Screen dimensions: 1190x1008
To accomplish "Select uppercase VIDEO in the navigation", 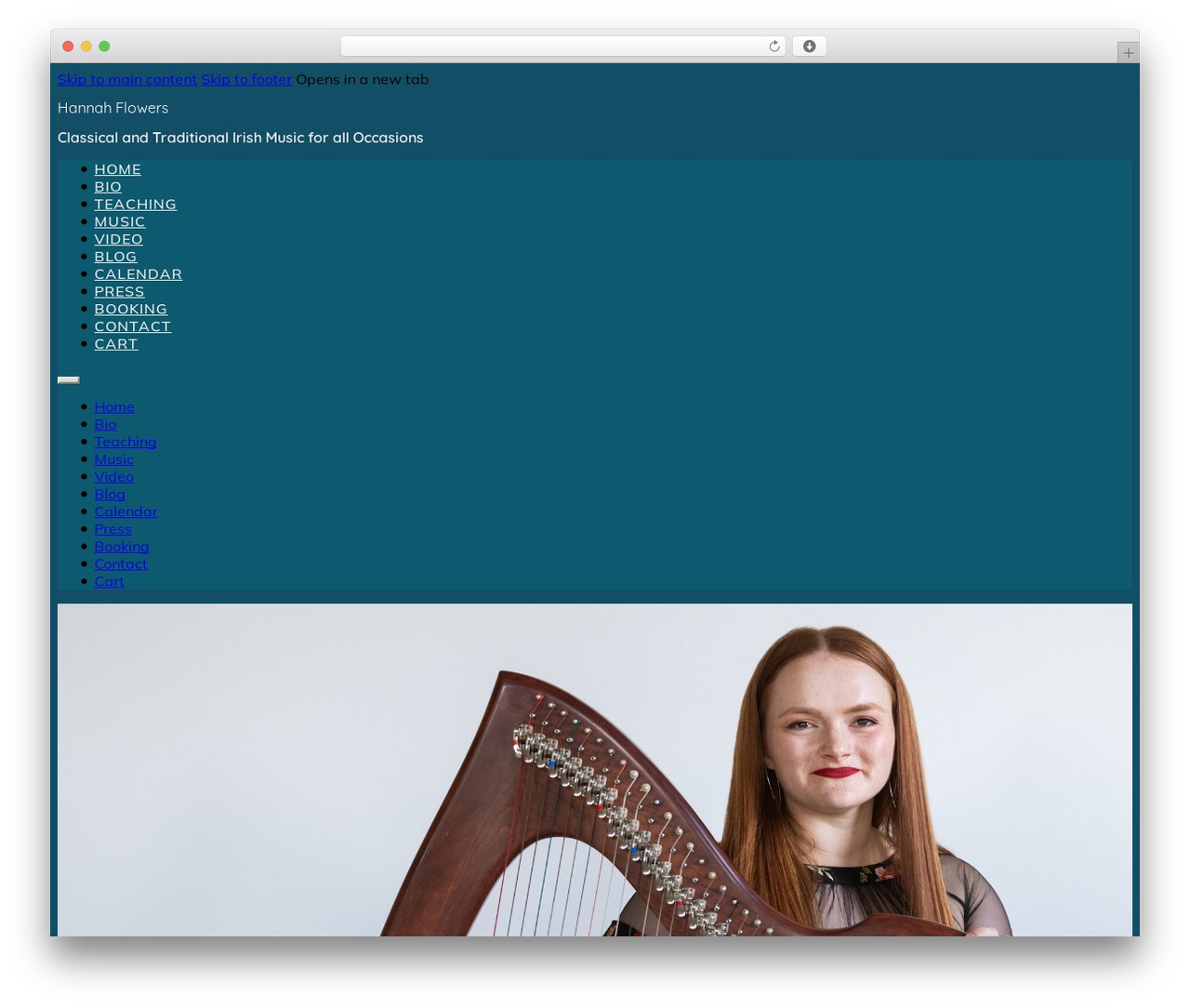I will coord(119,239).
